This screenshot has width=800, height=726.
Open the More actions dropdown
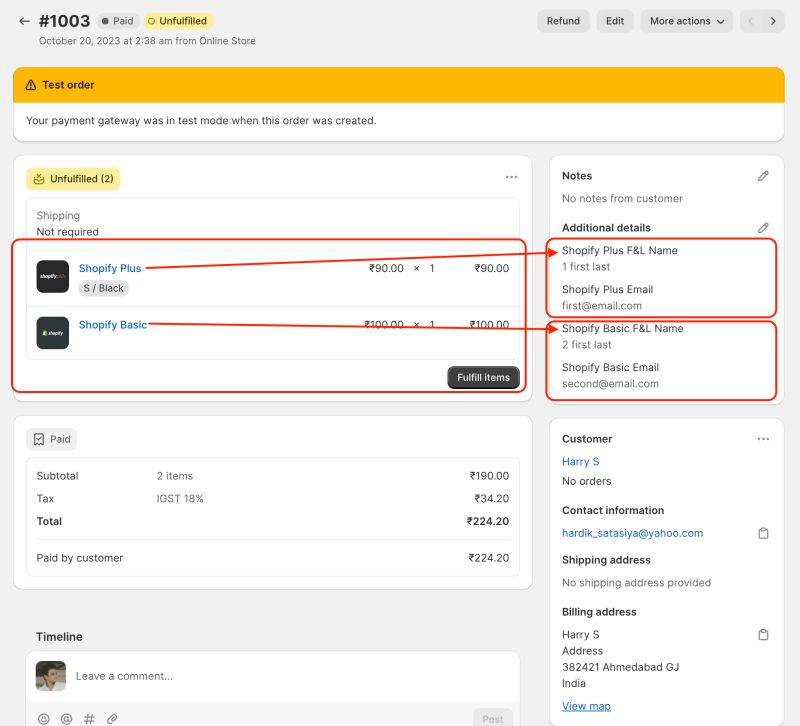[686, 20]
